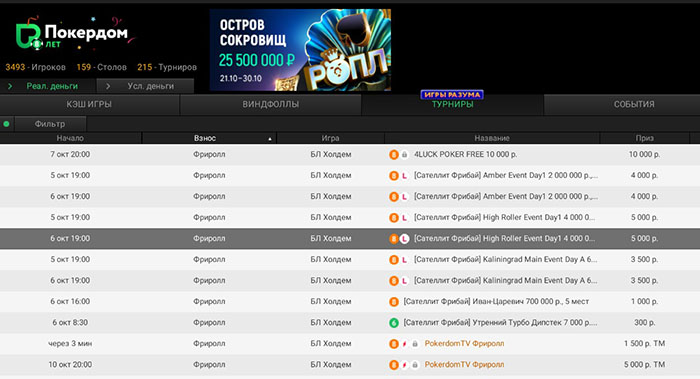Open the ВИНДФОЛЛЫ tab
The image size is (700, 379).
(271, 104)
